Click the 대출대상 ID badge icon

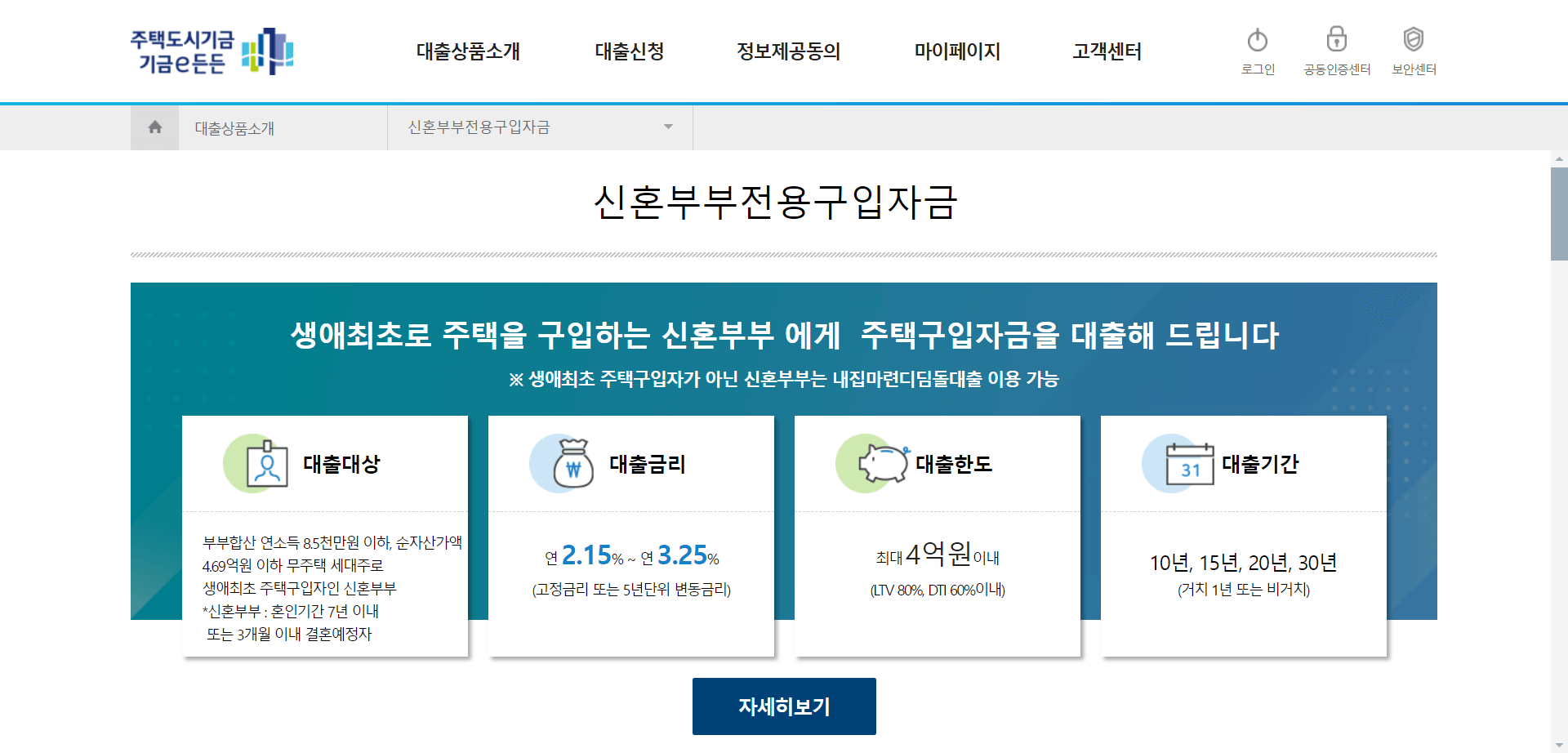(256, 463)
